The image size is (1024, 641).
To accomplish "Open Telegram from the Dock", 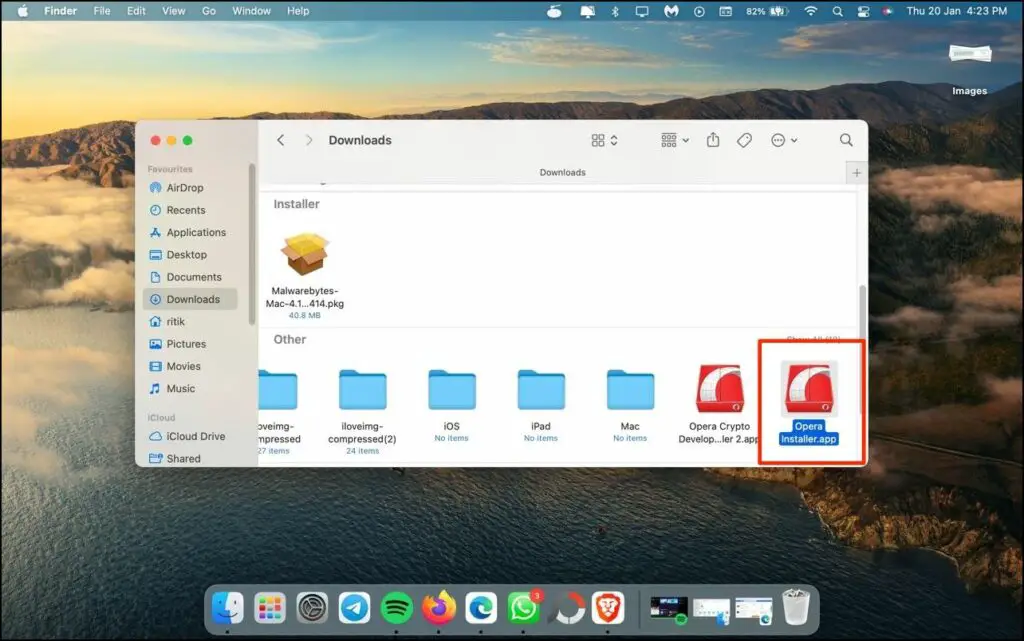I will tap(355, 608).
